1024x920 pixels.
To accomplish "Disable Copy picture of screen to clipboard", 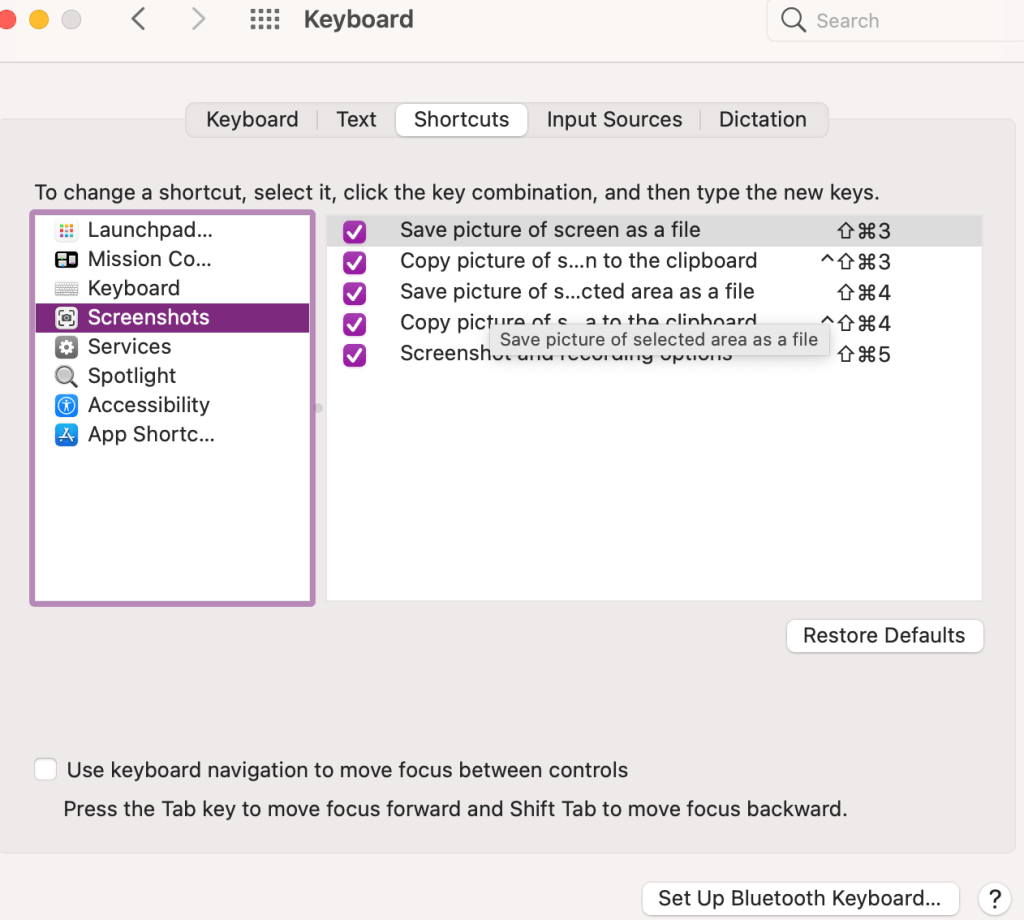I will 354,263.
